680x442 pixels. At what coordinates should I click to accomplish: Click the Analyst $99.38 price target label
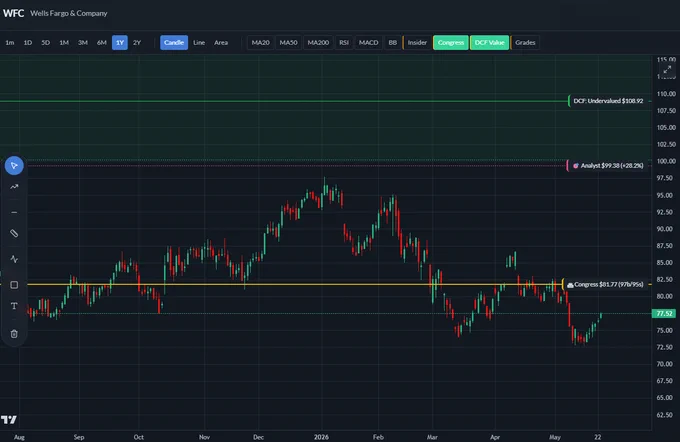(x=608, y=166)
